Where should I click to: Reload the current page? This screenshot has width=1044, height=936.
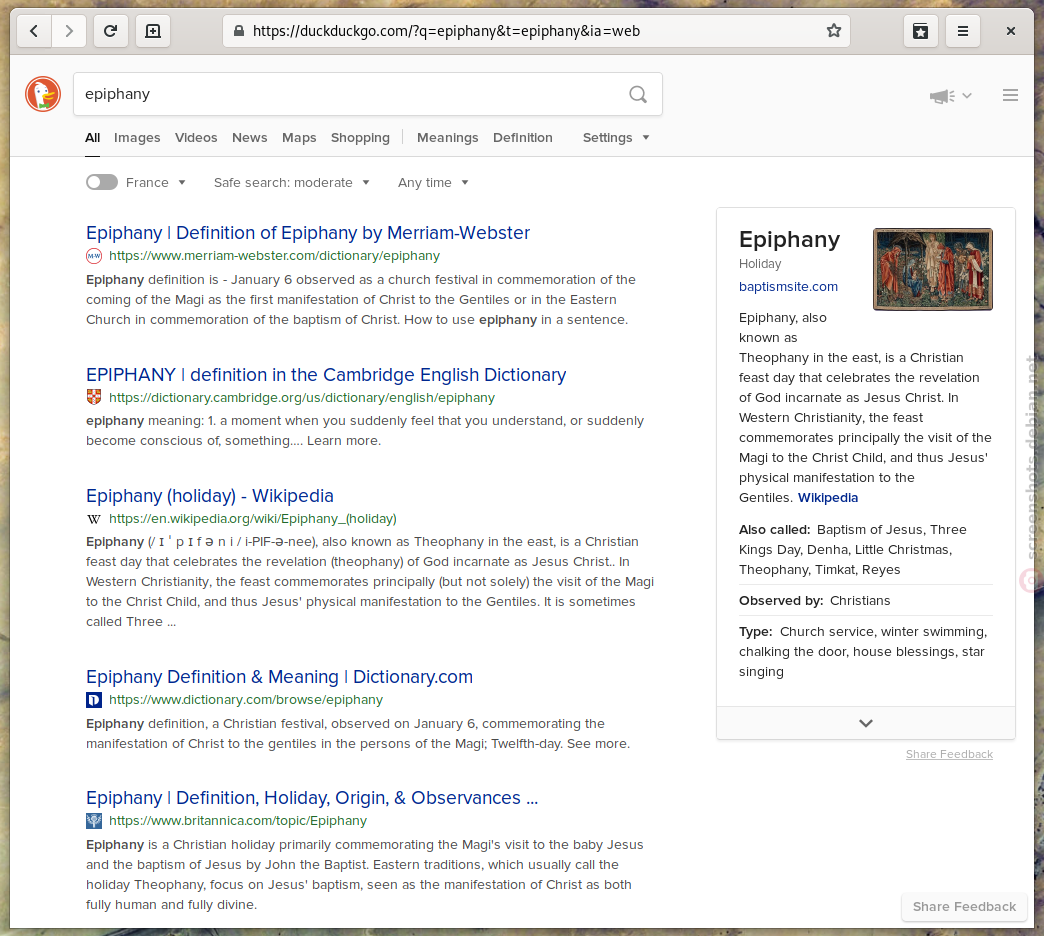coord(111,31)
